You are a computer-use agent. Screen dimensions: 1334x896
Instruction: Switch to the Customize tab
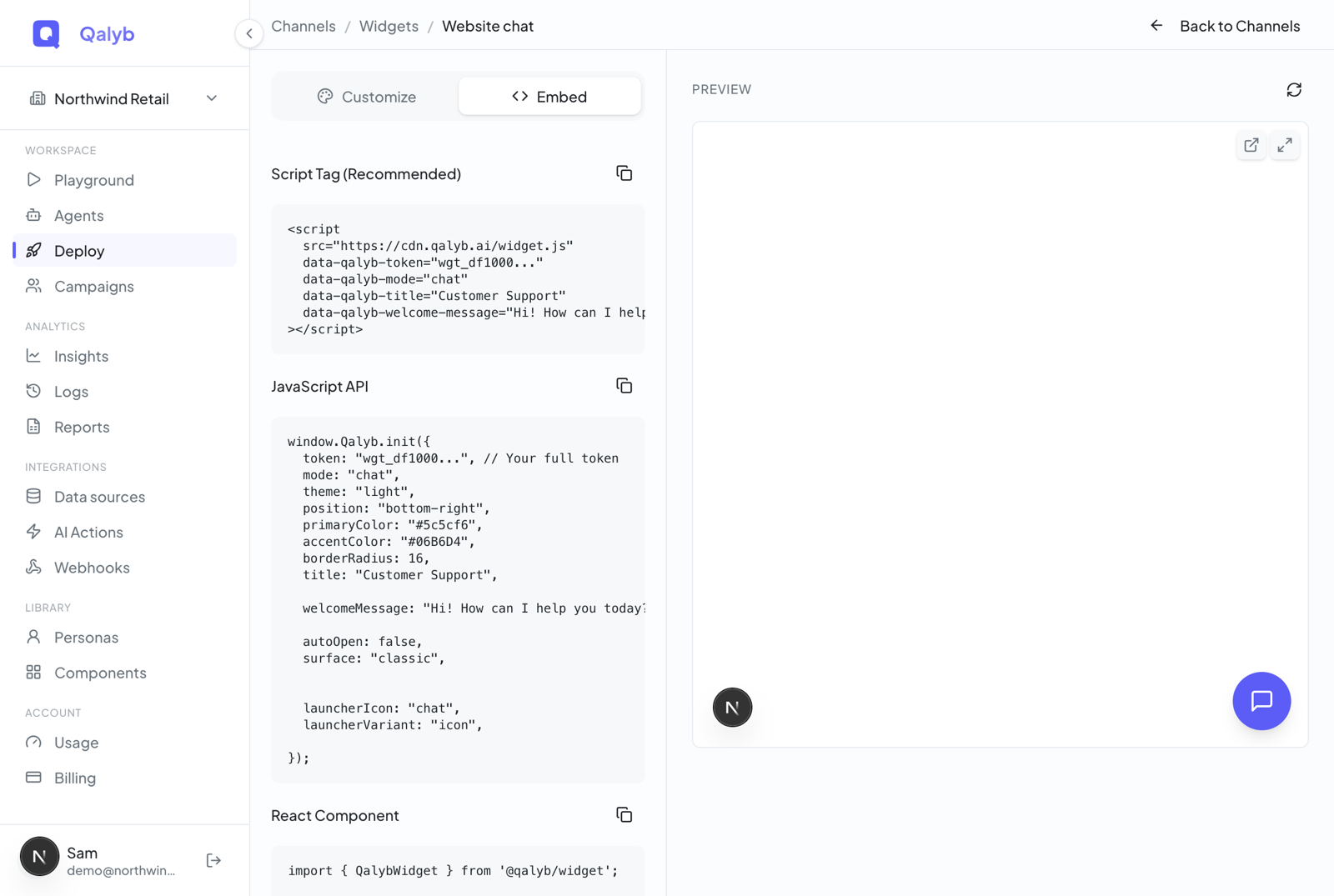click(367, 97)
